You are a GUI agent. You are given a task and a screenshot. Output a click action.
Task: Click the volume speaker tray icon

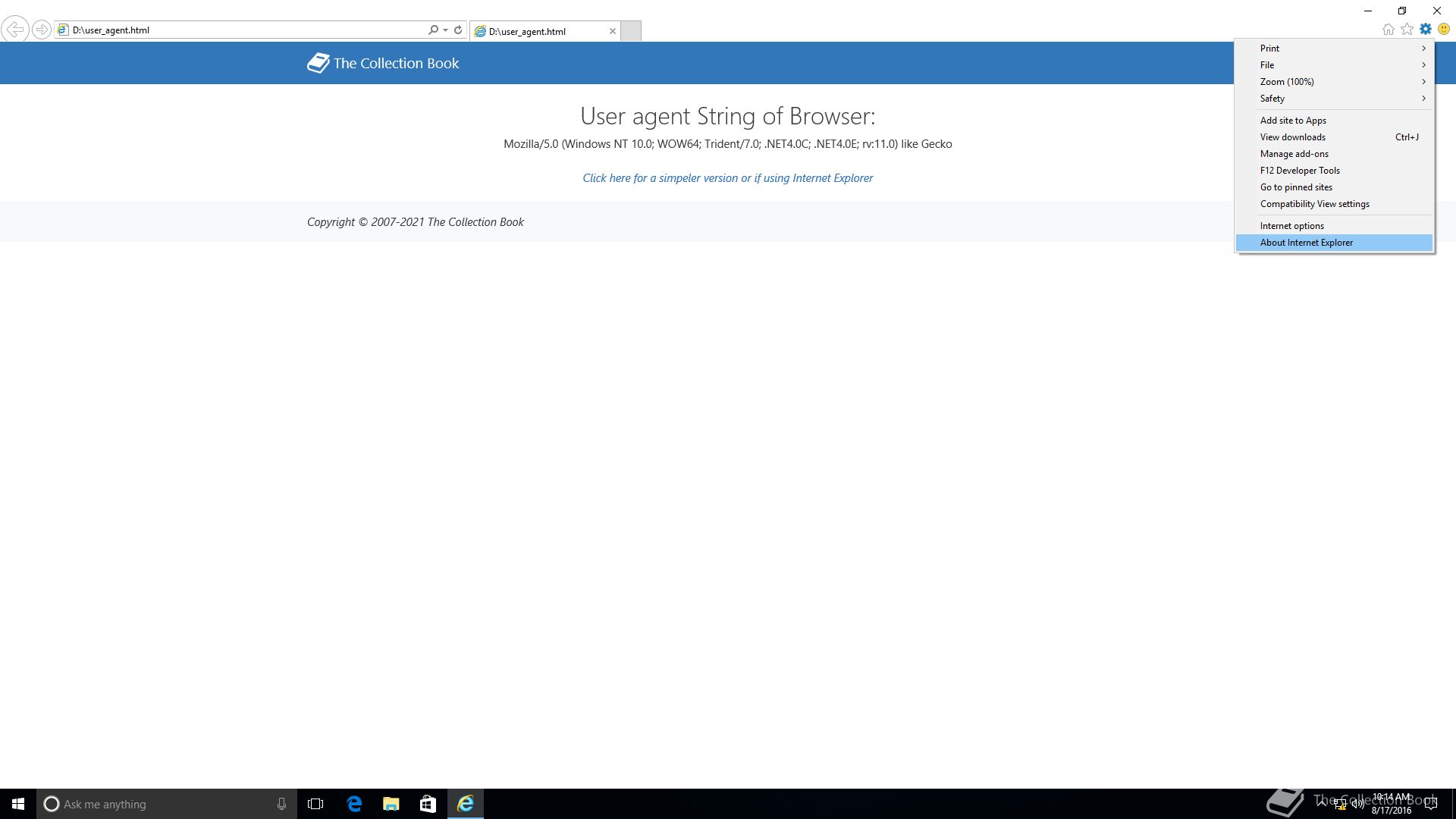pyautogui.click(x=1357, y=804)
